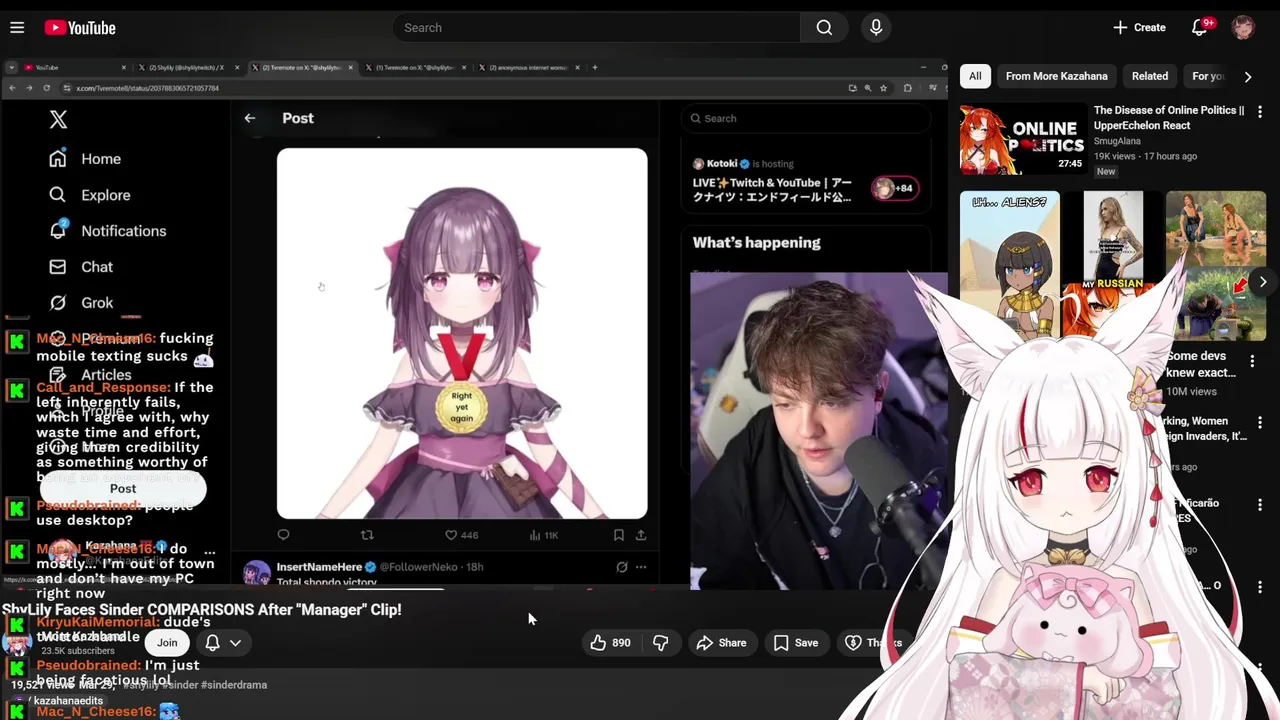Click the Join channel button
1280x720 pixels.
(167, 643)
